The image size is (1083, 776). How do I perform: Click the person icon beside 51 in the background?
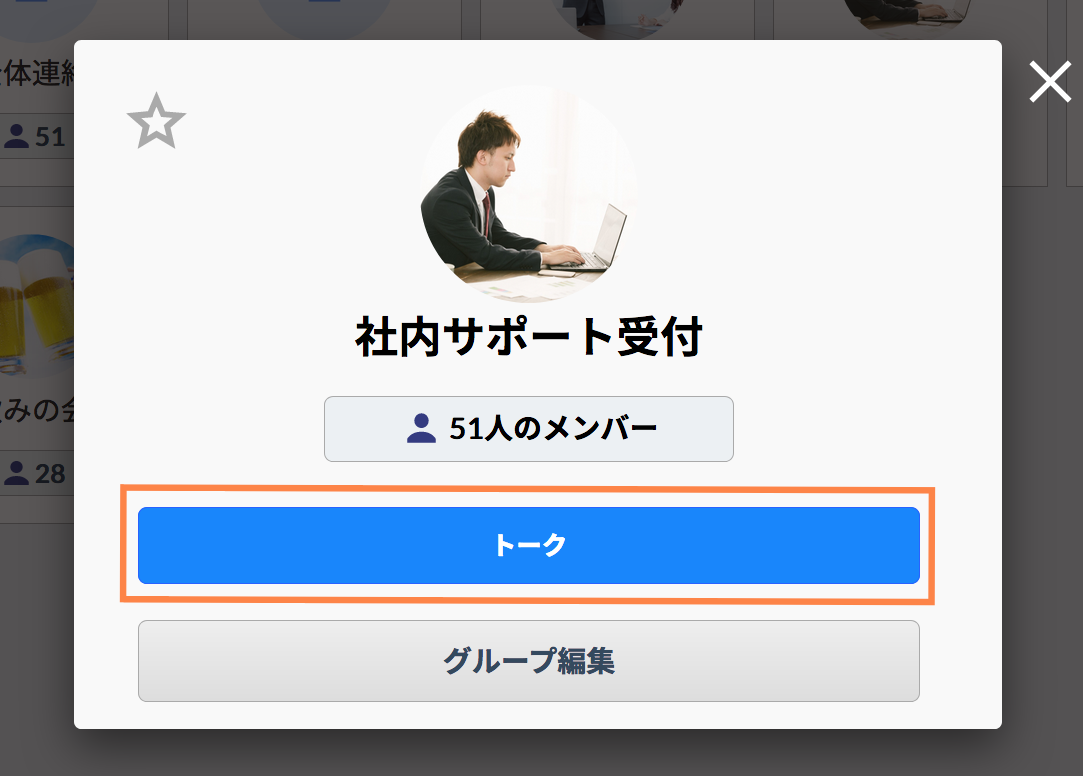[x=17, y=136]
